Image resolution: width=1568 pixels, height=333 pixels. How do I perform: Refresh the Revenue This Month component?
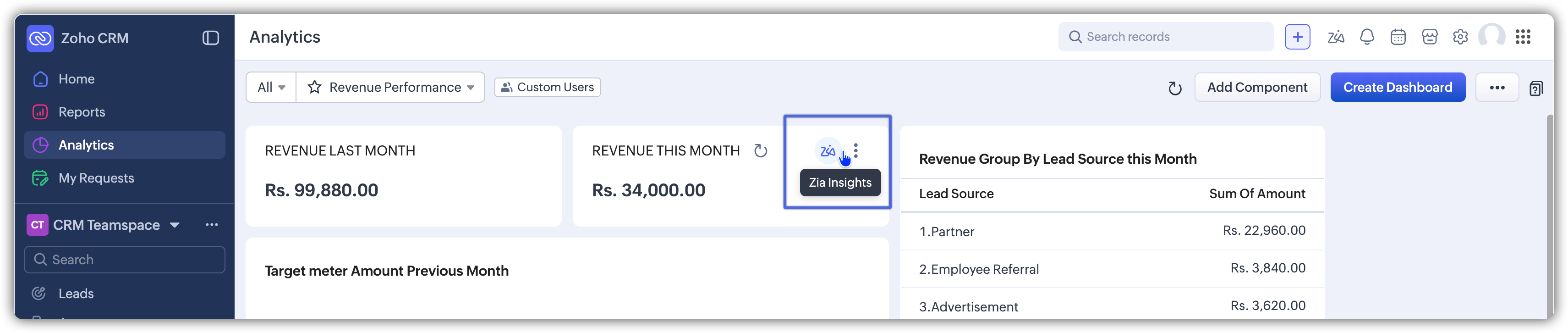coord(760,150)
